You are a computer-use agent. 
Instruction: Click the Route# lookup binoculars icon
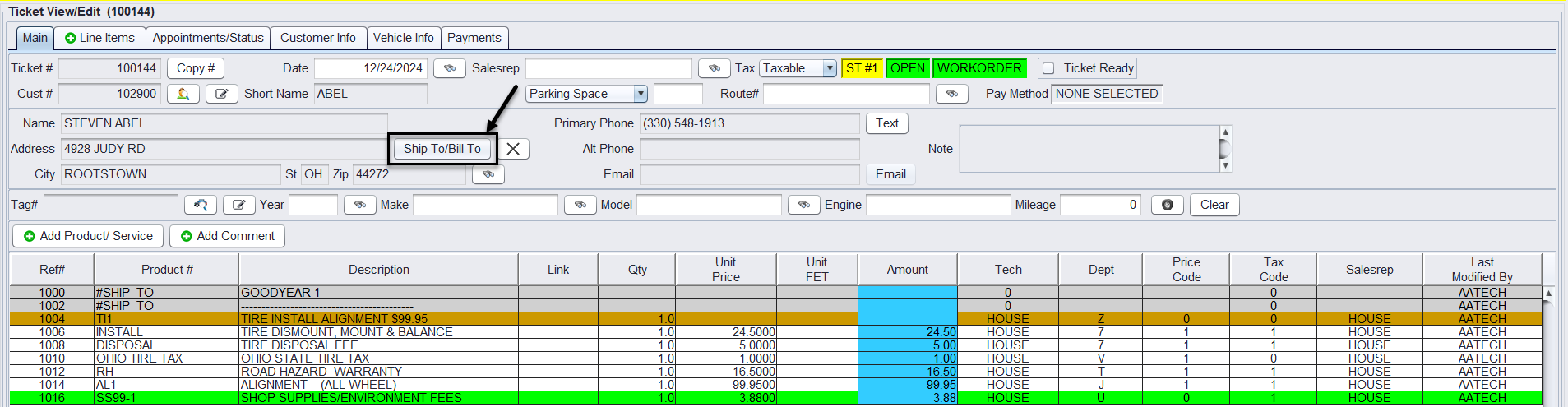pos(951,94)
